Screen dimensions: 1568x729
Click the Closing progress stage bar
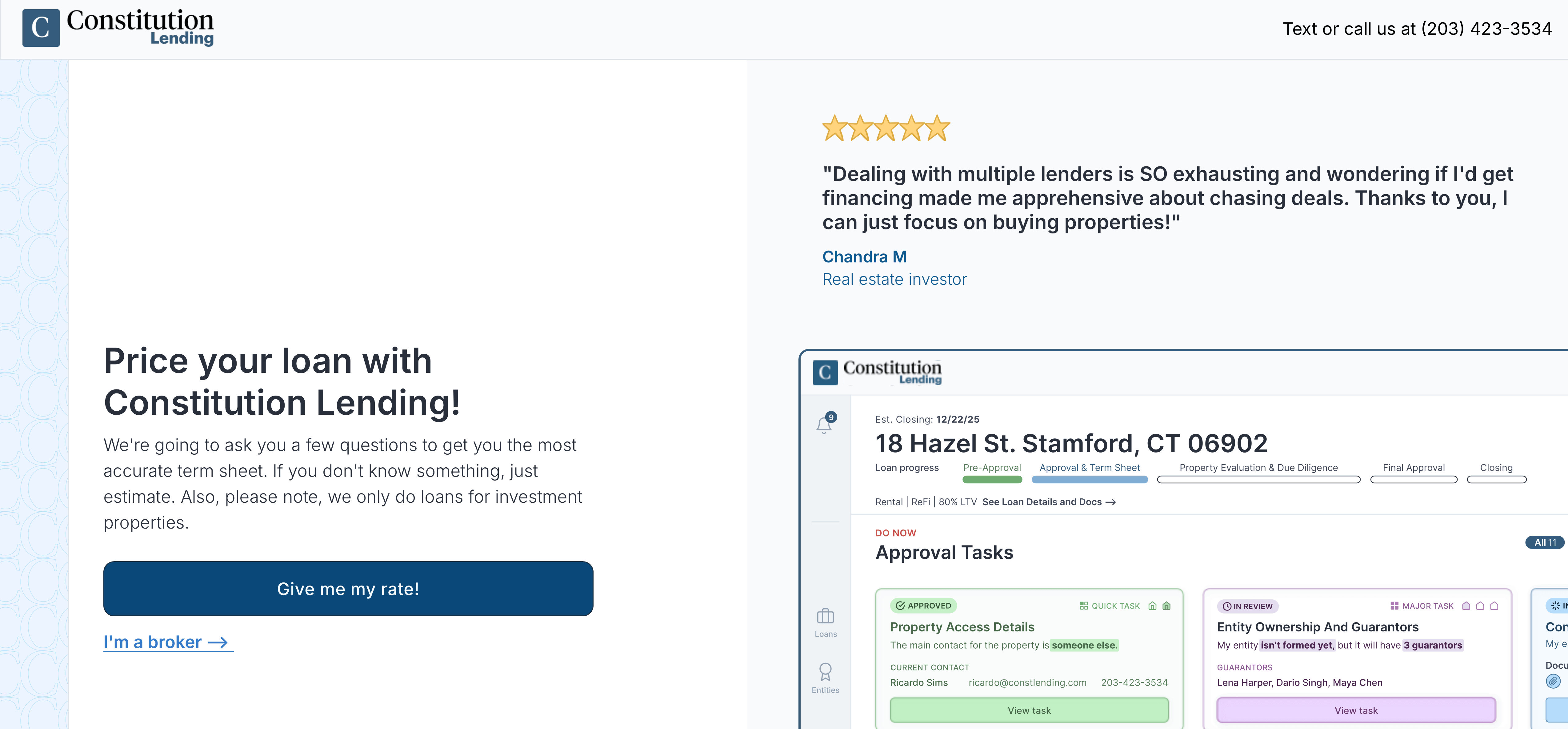(x=1496, y=479)
